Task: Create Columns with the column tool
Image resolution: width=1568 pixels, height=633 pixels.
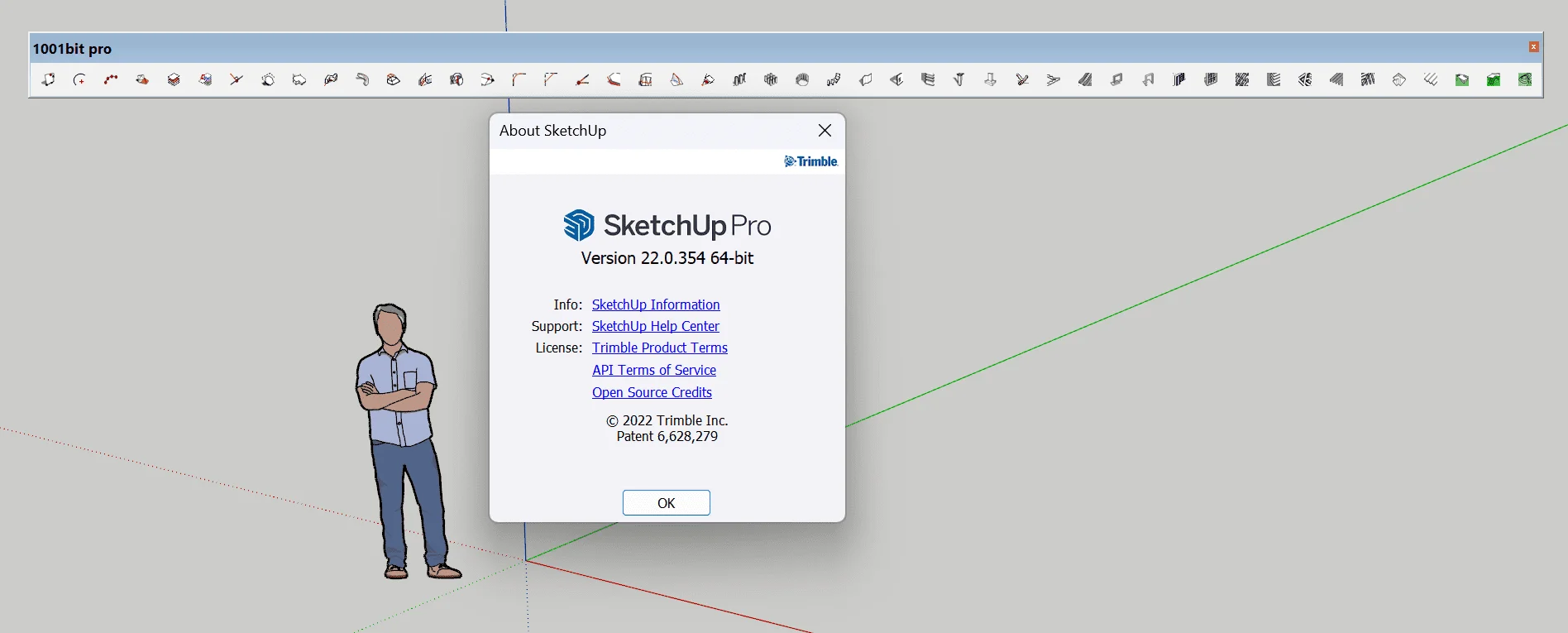Action: (959, 79)
